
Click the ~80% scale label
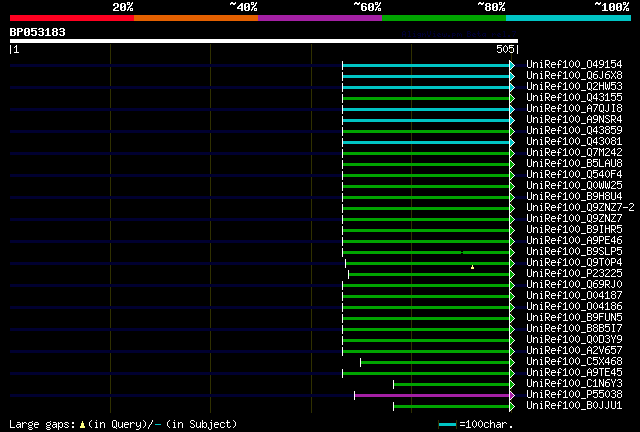491,7
